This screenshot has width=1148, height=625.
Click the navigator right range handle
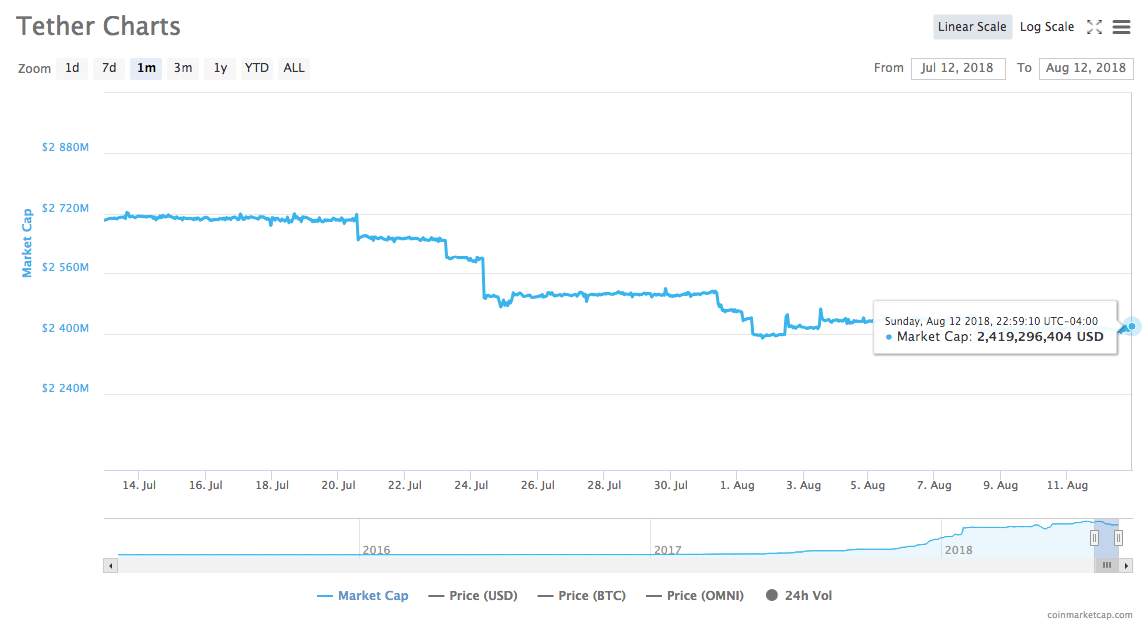click(1119, 537)
